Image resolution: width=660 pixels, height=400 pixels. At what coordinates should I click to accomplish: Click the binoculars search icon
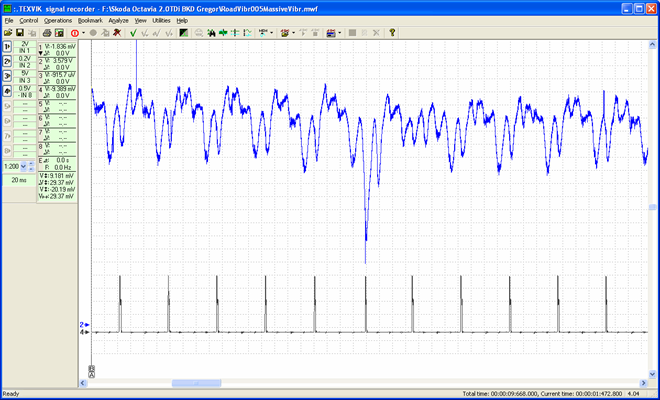pos(211,33)
